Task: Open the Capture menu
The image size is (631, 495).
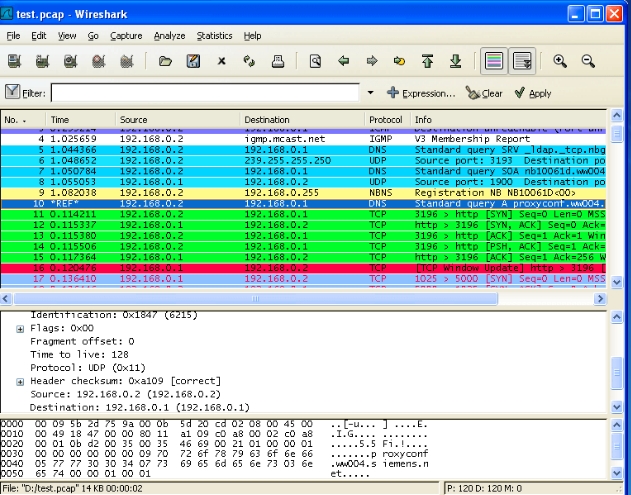Action: [126, 36]
